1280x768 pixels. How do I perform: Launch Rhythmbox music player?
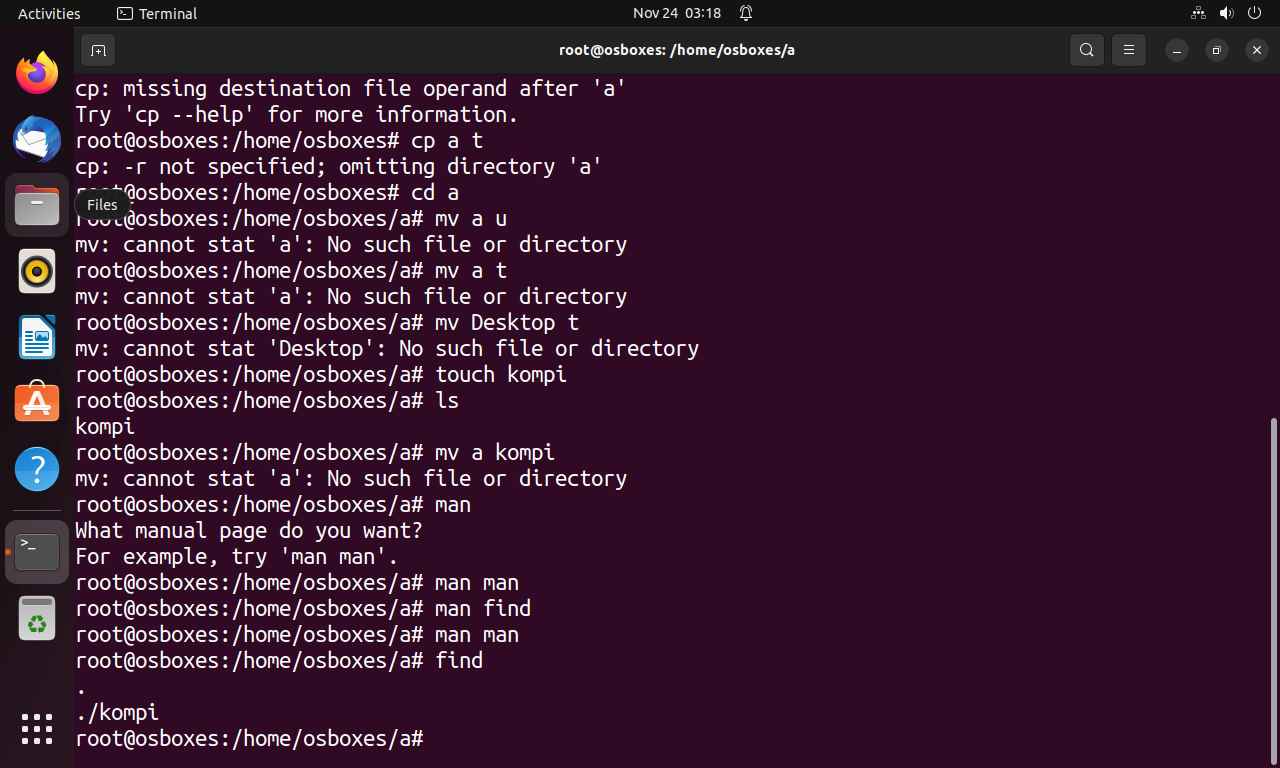pos(37,271)
